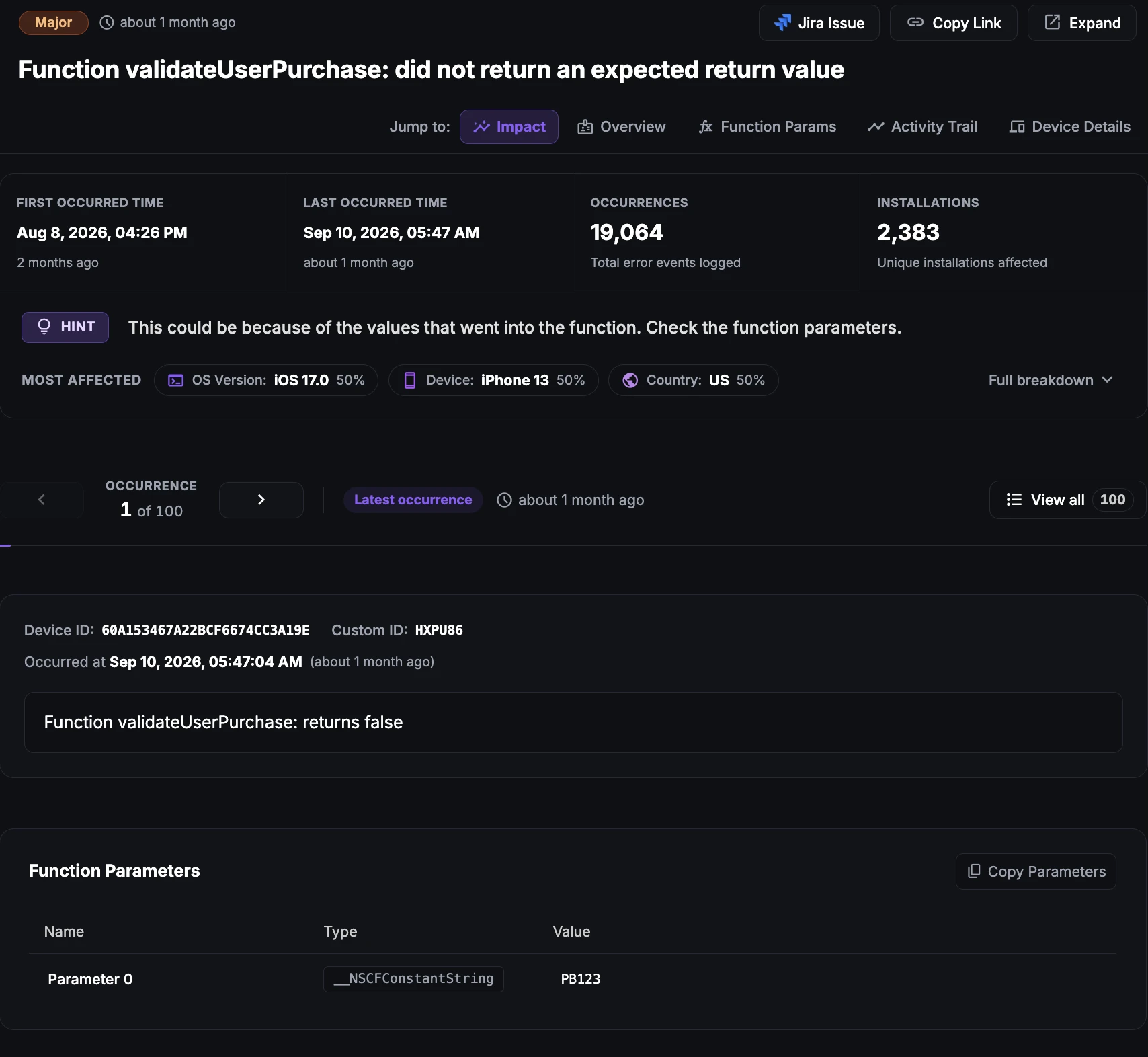Click the Activity Trail graph icon
Viewport: 1148px width, 1057px height.
click(876, 127)
